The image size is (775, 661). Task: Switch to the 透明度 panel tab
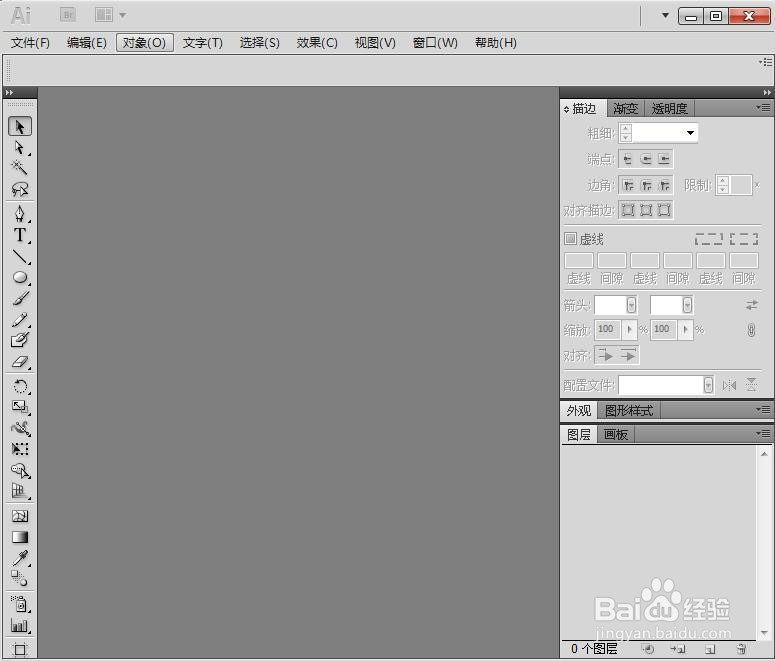click(x=669, y=108)
